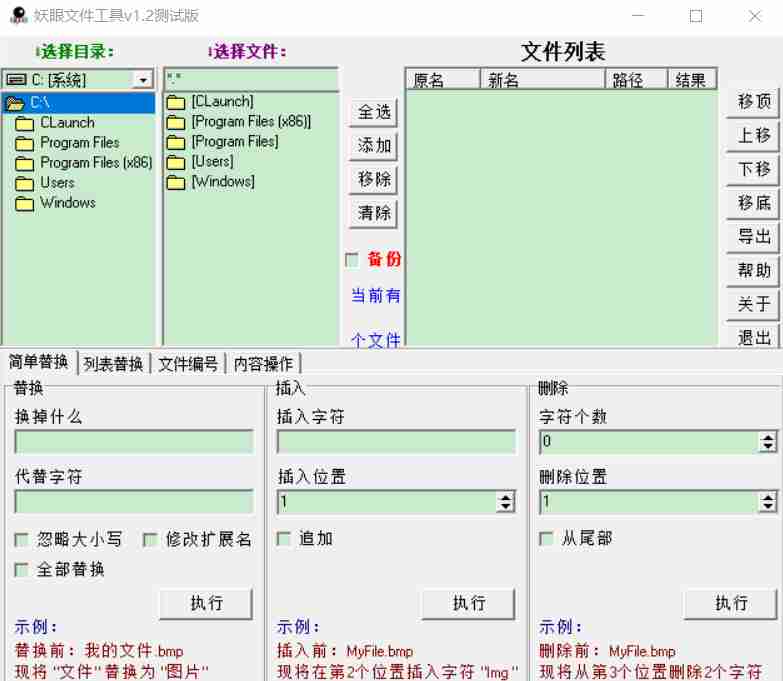Image resolution: width=783 pixels, height=681 pixels.
Task: Click 执行 button in 删除 group
Action: tap(731, 603)
